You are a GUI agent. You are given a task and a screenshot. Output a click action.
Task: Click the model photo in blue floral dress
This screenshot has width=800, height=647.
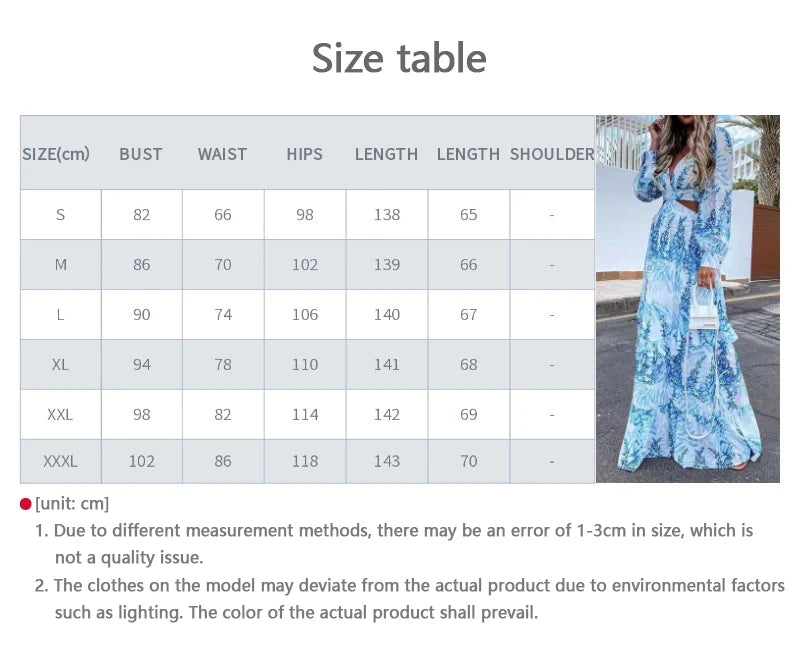pyautogui.click(x=687, y=298)
